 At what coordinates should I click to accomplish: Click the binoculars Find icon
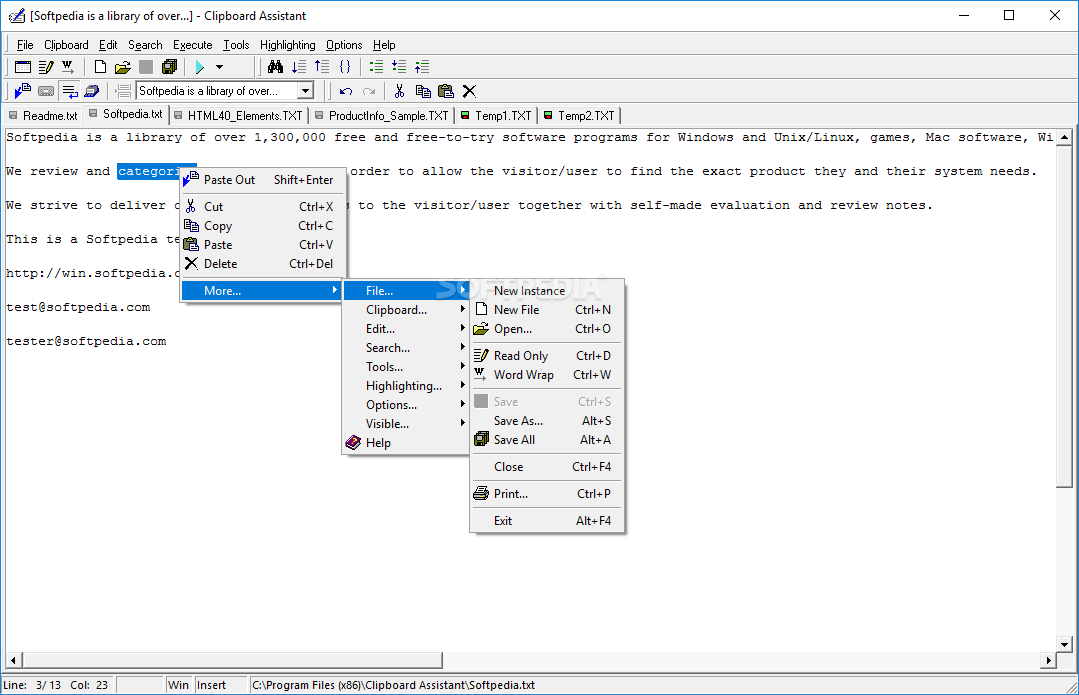point(275,67)
